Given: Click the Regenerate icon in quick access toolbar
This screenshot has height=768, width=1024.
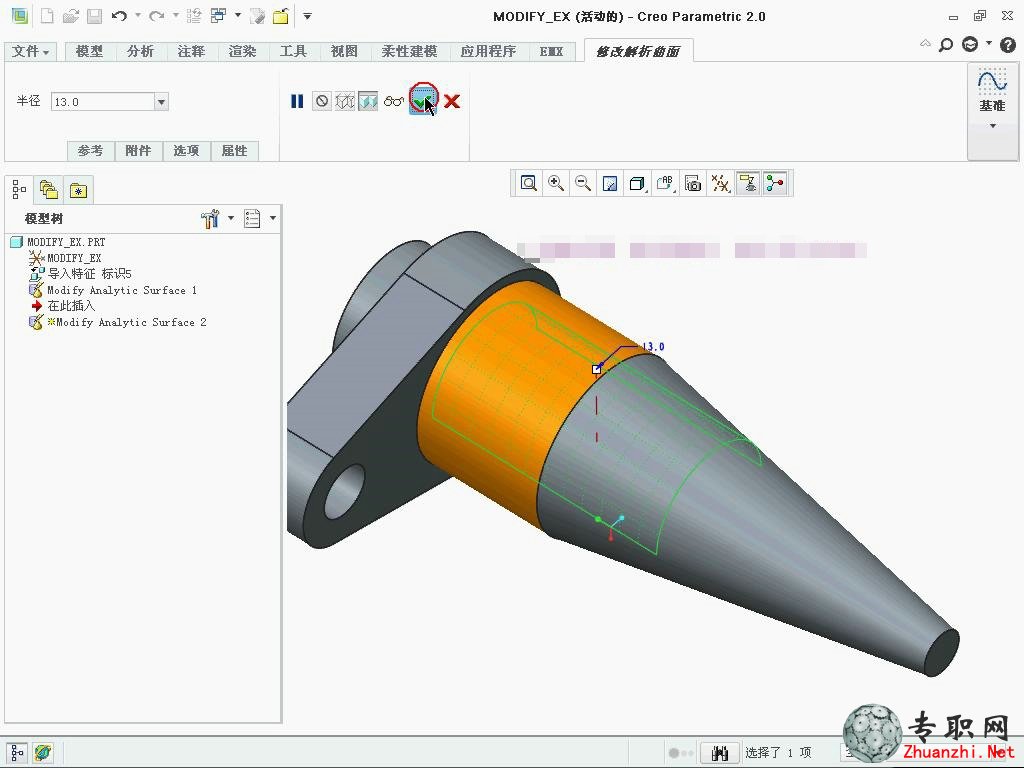Looking at the screenshot, I should tap(194, 16).
